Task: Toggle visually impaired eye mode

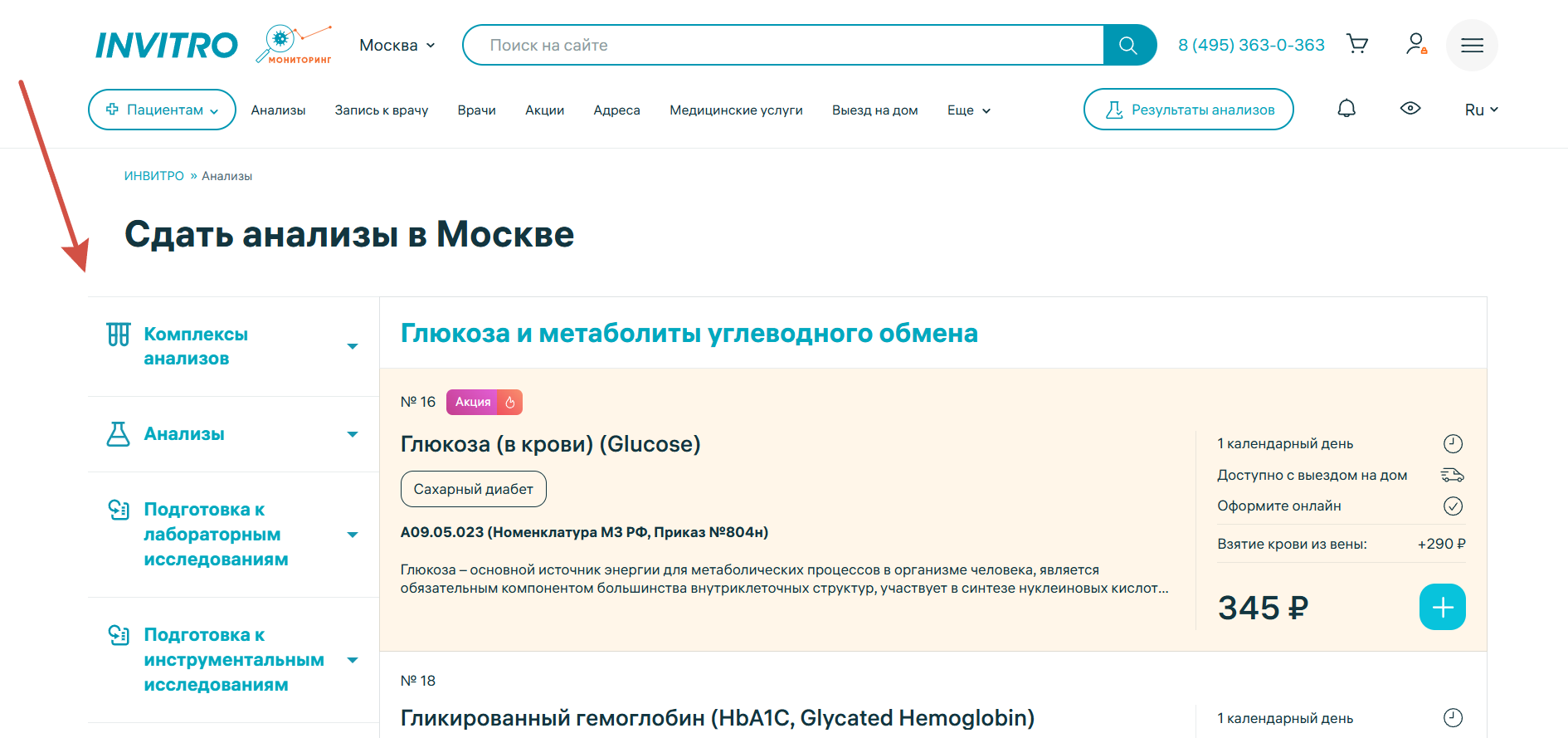Action: tap(1410, 109)
